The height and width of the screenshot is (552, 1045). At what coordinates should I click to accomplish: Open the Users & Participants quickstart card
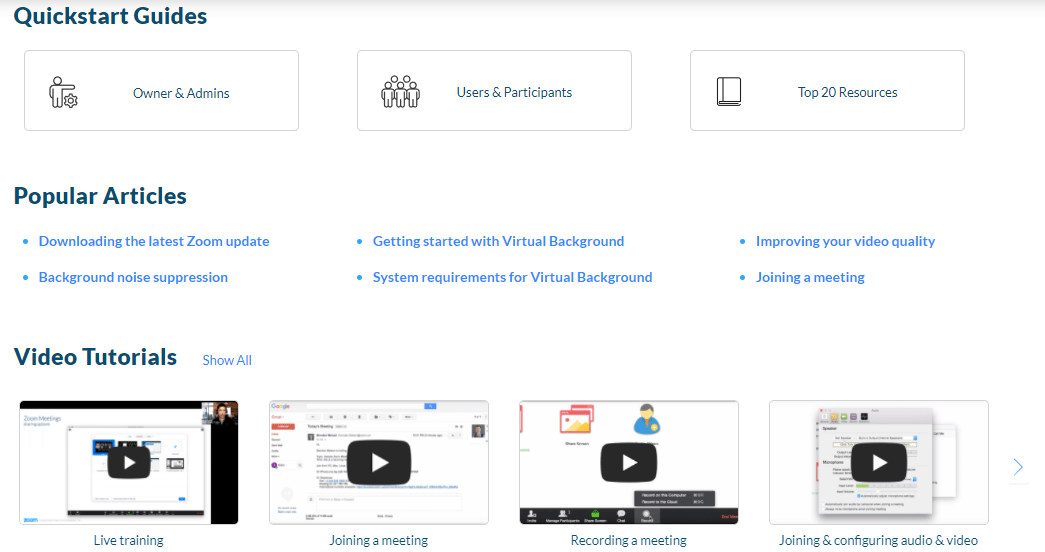(x=494, y=91)
